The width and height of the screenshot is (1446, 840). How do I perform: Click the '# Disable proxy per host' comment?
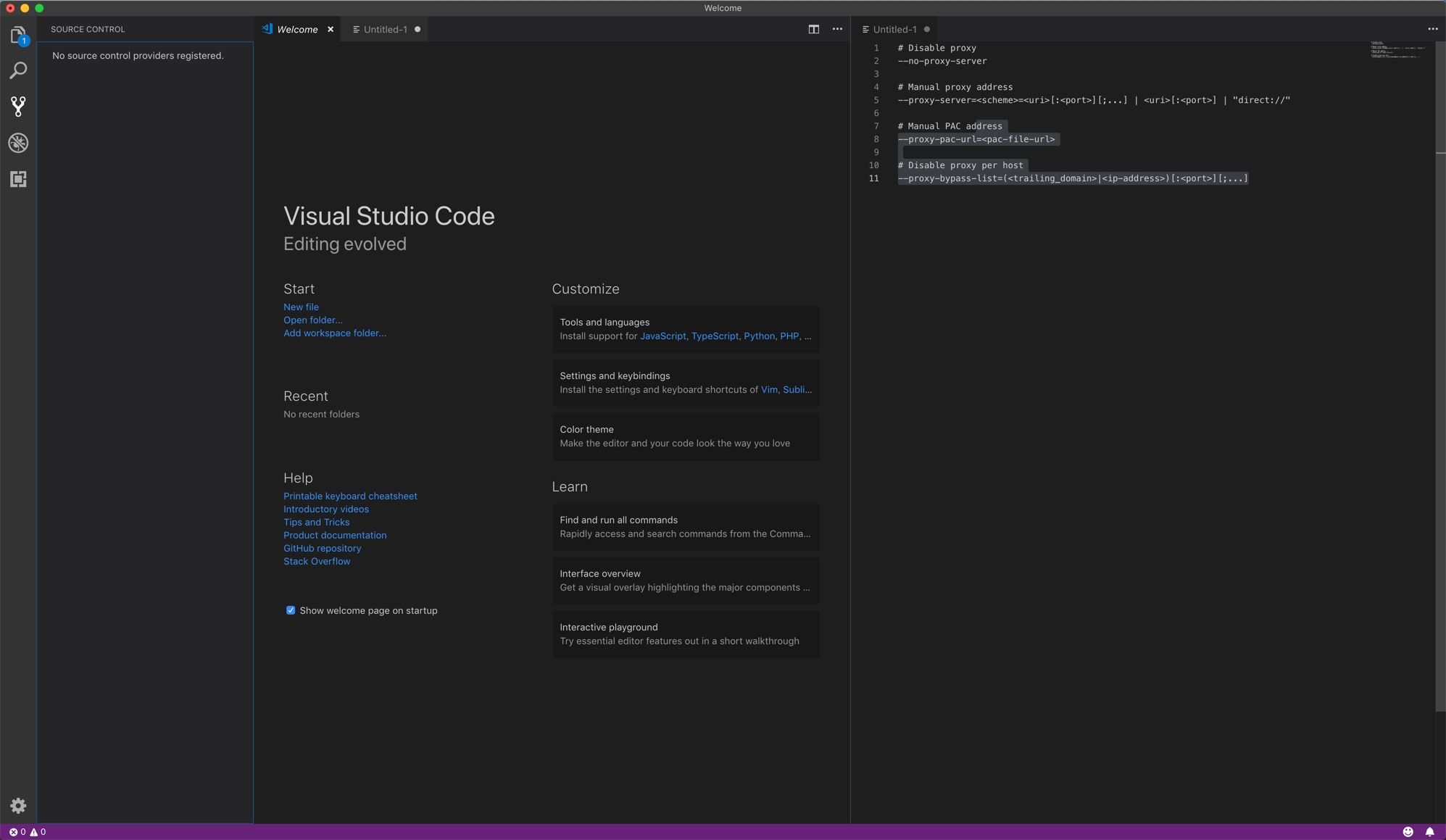(x=960, y=165)
